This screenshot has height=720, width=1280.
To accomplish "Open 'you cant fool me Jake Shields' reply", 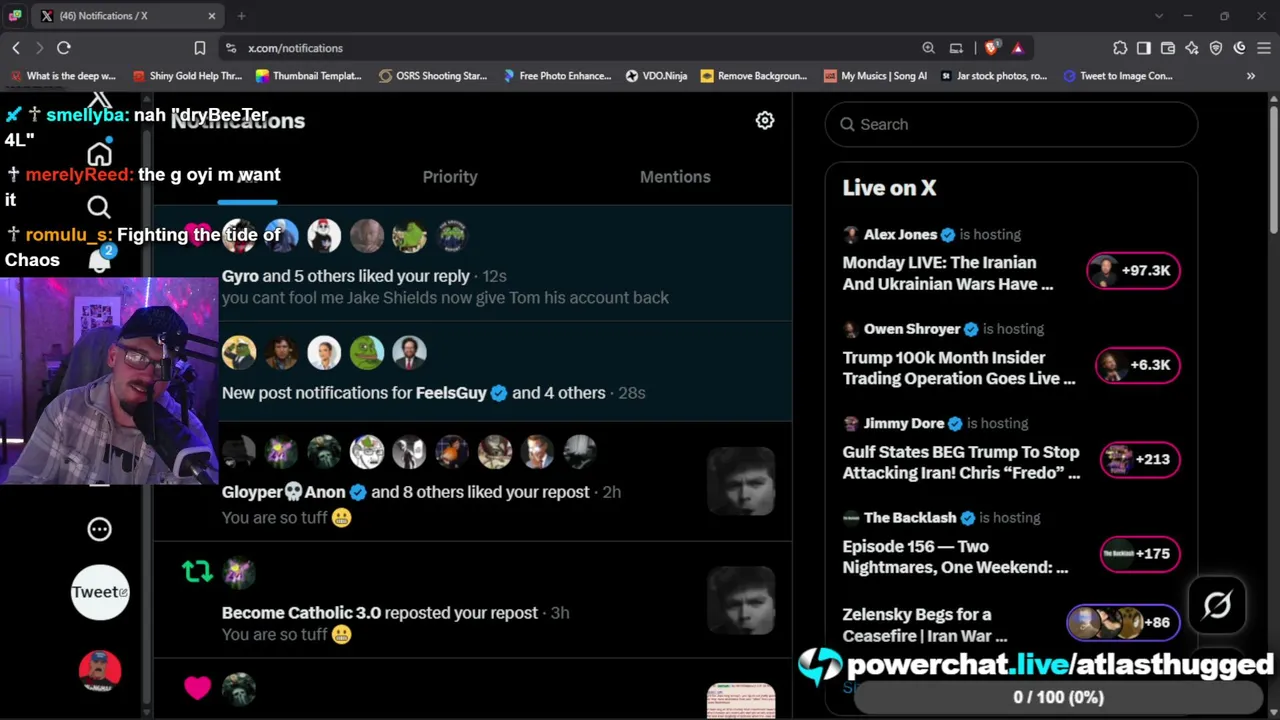I will point(445,298).
